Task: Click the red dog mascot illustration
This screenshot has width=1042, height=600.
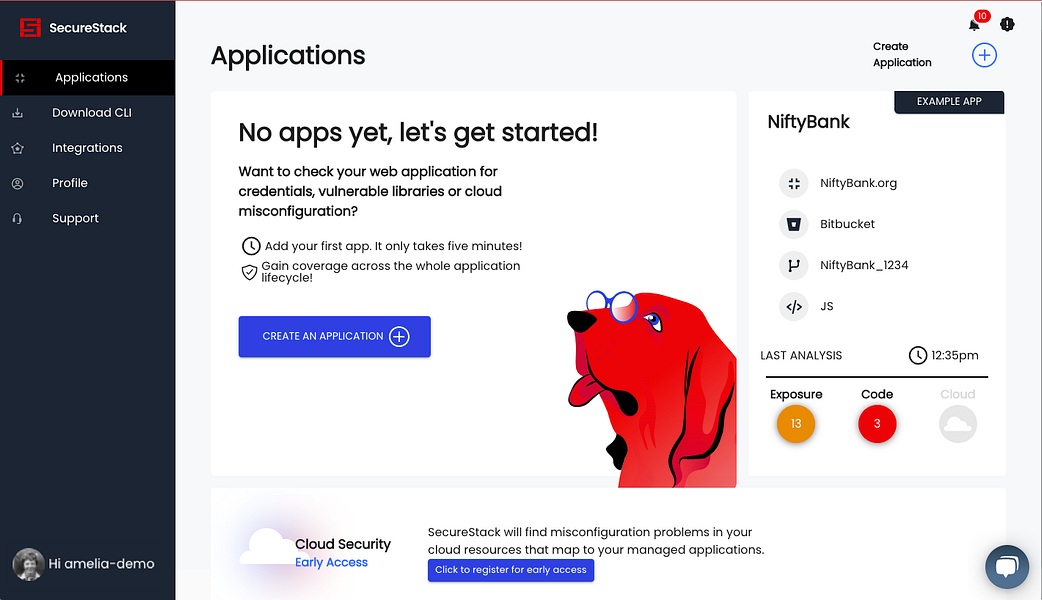Action: (651, 389)
